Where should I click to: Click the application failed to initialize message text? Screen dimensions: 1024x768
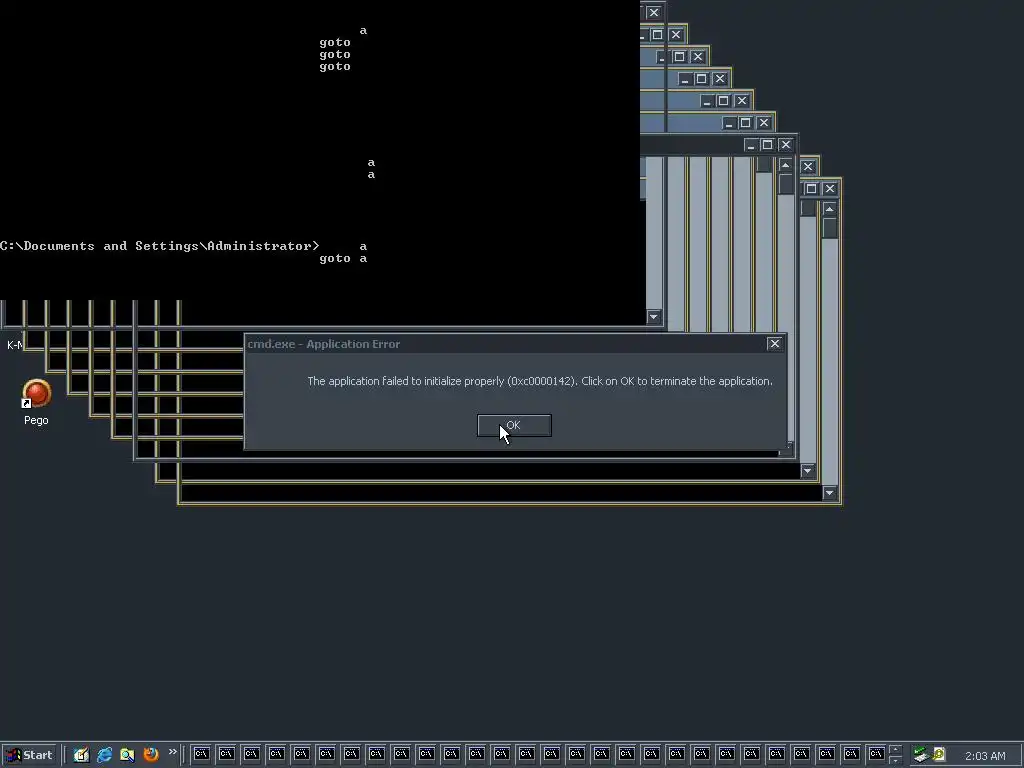point(539,381)
